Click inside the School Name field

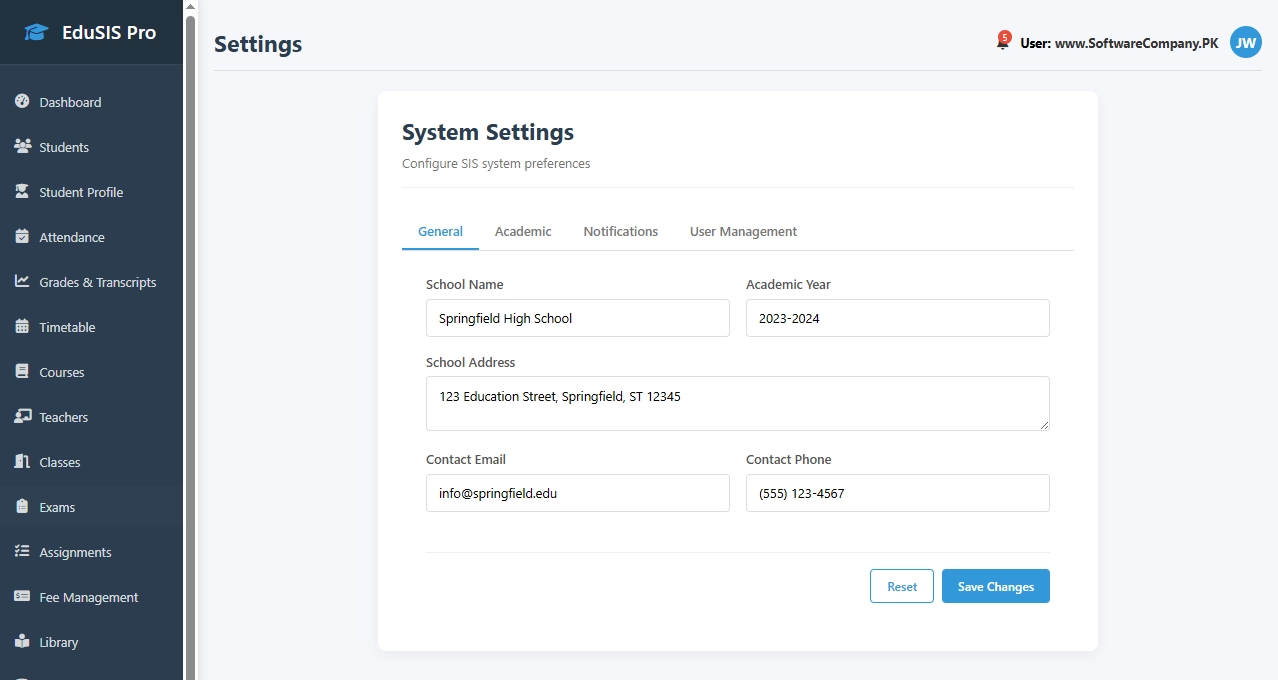(577, 318)
